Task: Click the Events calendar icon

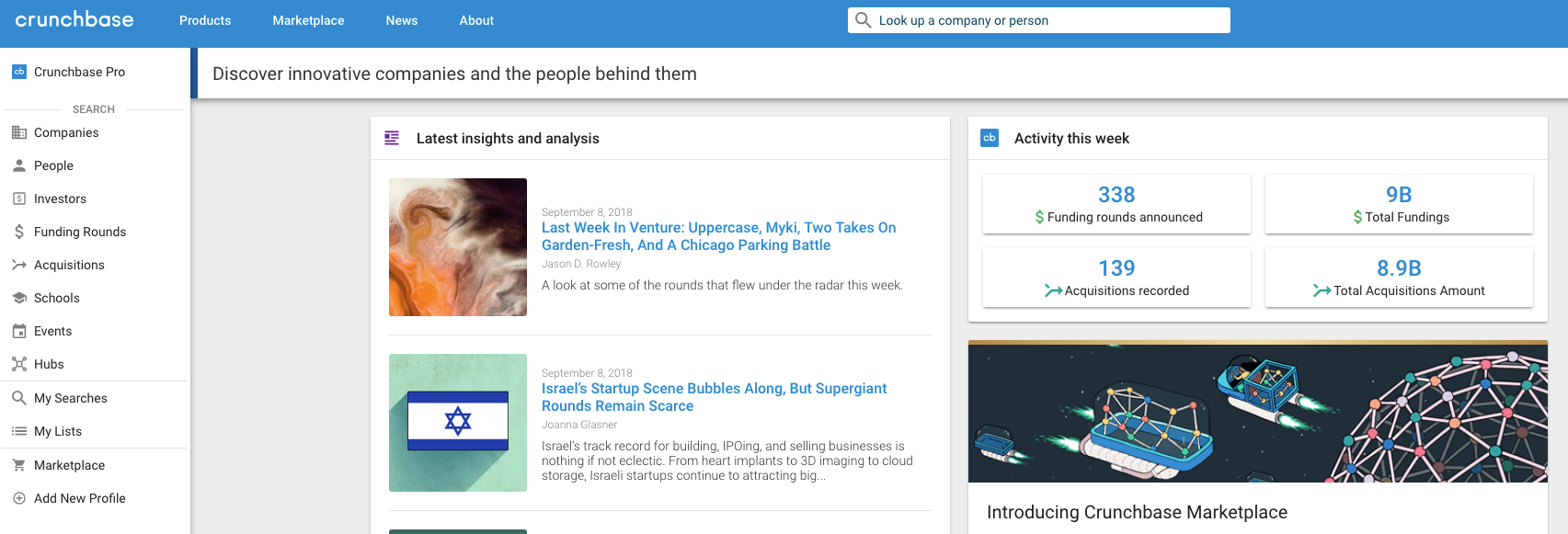Action: (18, 331)
